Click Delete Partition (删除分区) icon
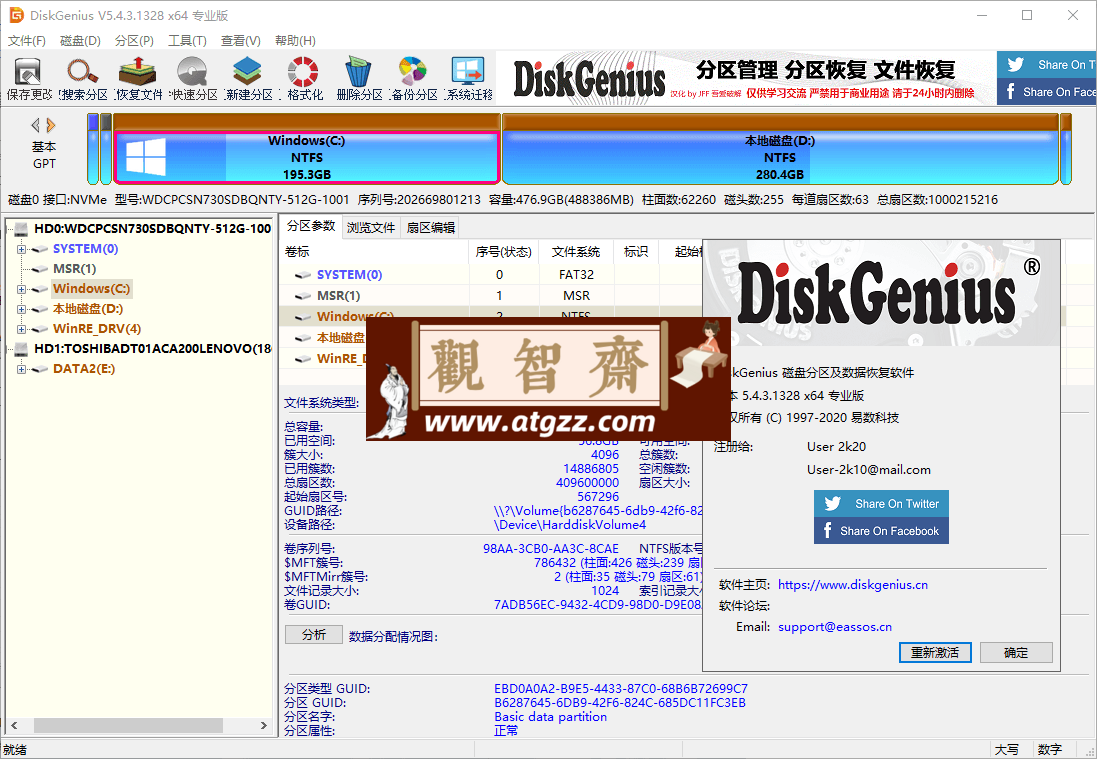 pos(359,78)
